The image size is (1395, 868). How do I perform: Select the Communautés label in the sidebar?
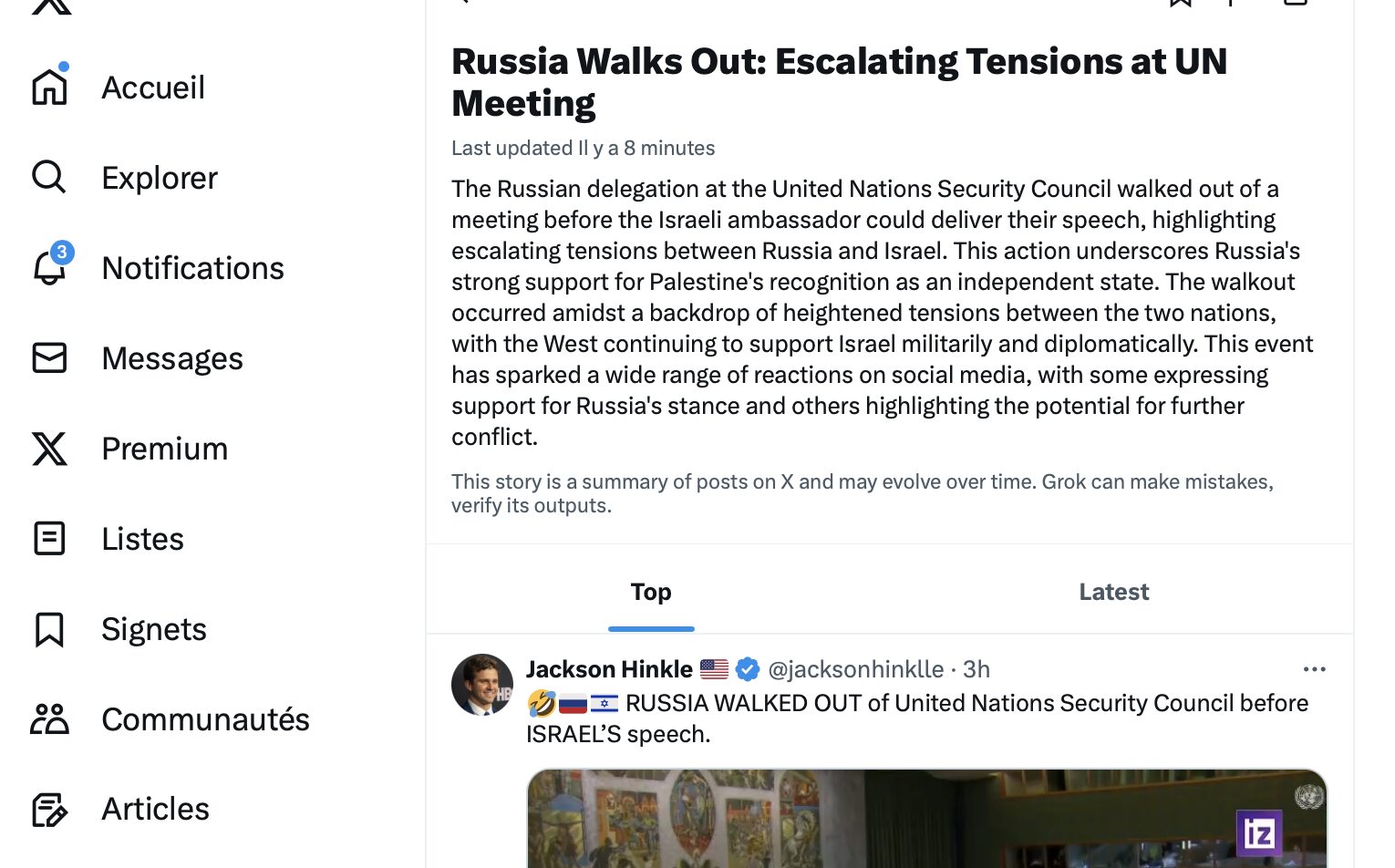pyautogui.click(x=205, y=719)
